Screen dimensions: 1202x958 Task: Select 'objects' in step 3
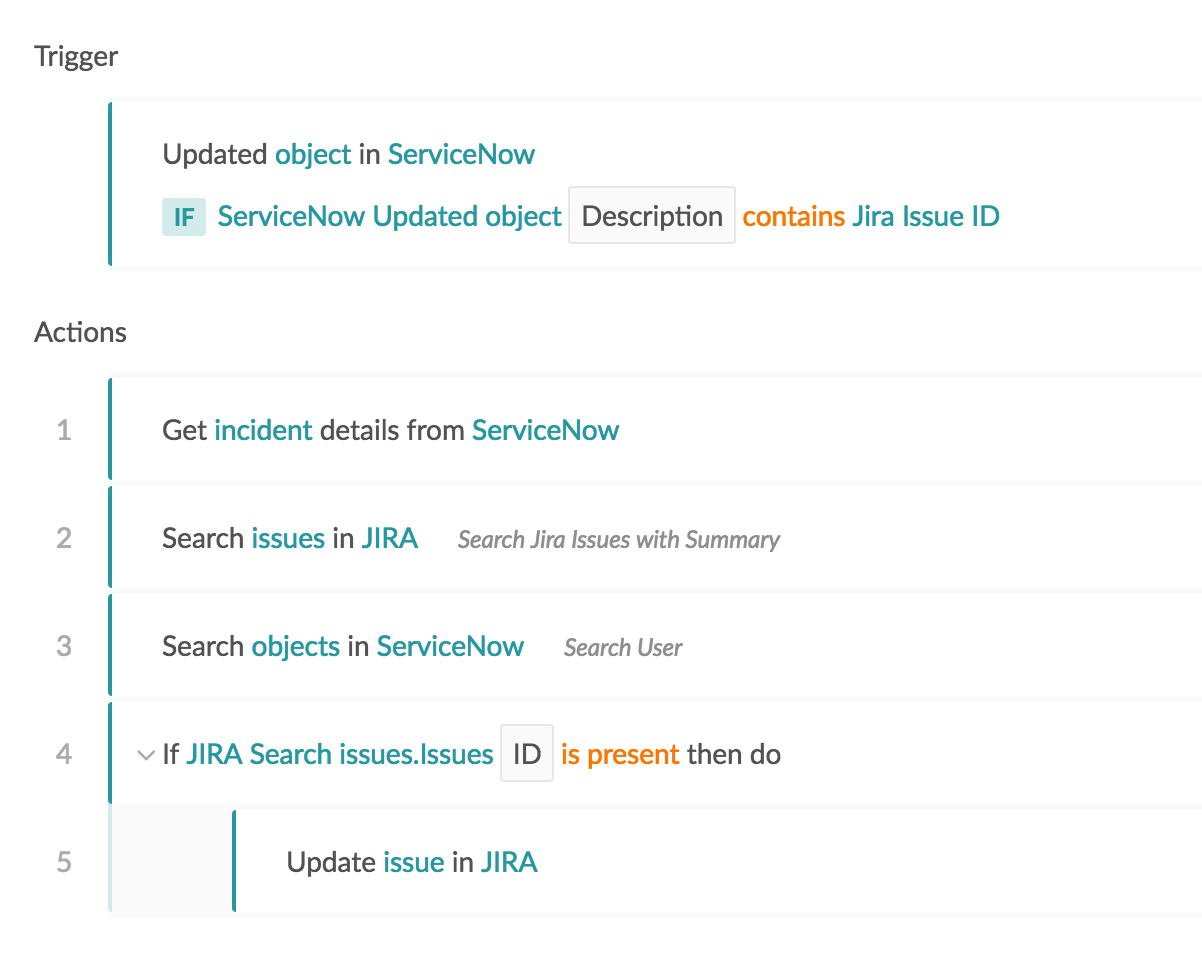pos(296,646)
